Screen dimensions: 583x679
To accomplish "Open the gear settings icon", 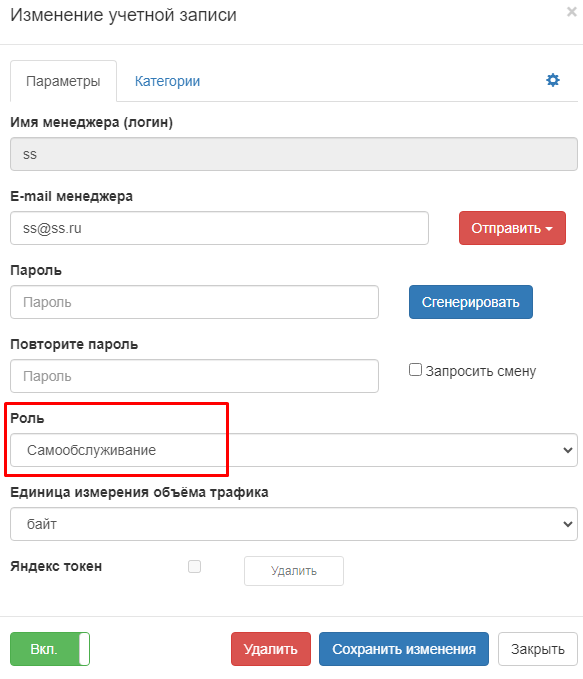I will [553, 80].
